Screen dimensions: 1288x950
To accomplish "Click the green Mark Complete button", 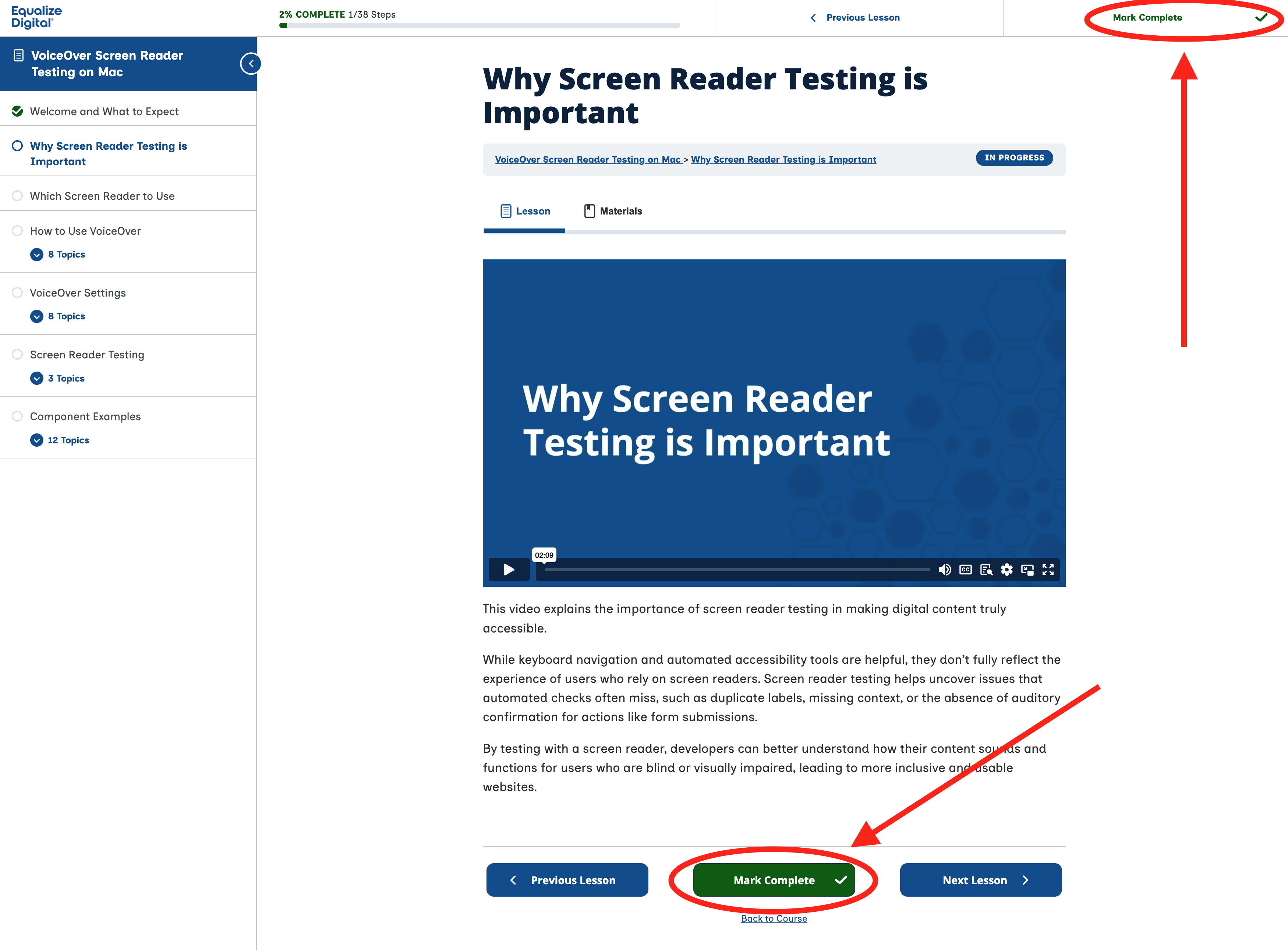I will [x=774, y=880].
